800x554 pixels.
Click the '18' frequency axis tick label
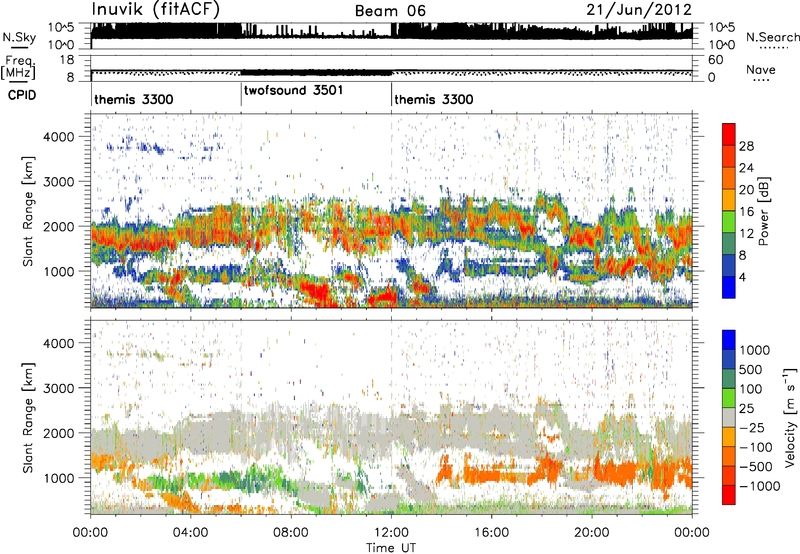(67, 60)
